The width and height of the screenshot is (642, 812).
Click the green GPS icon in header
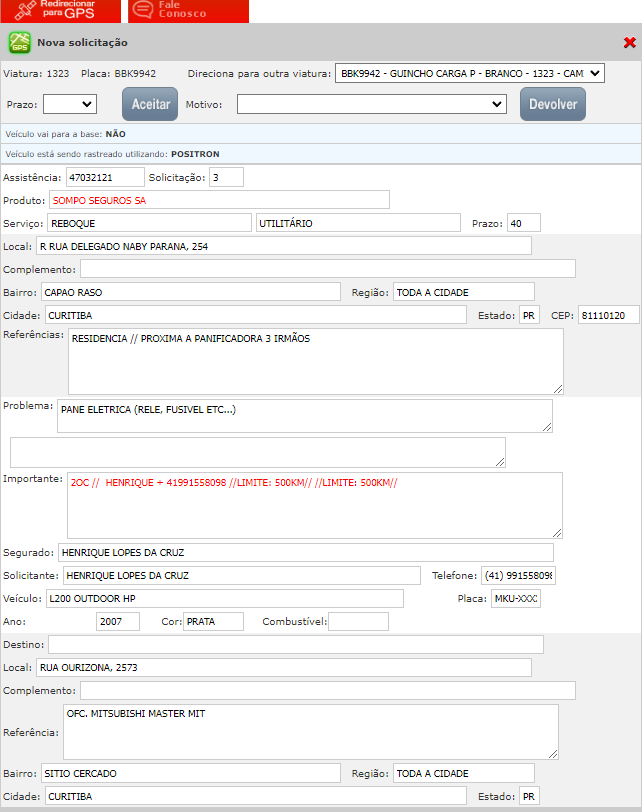(x=19, y=43)
